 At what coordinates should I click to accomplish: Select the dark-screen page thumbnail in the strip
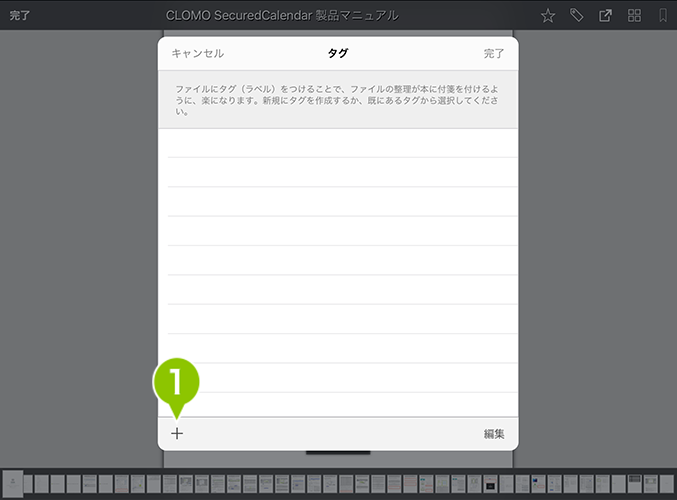pos(490,484)
